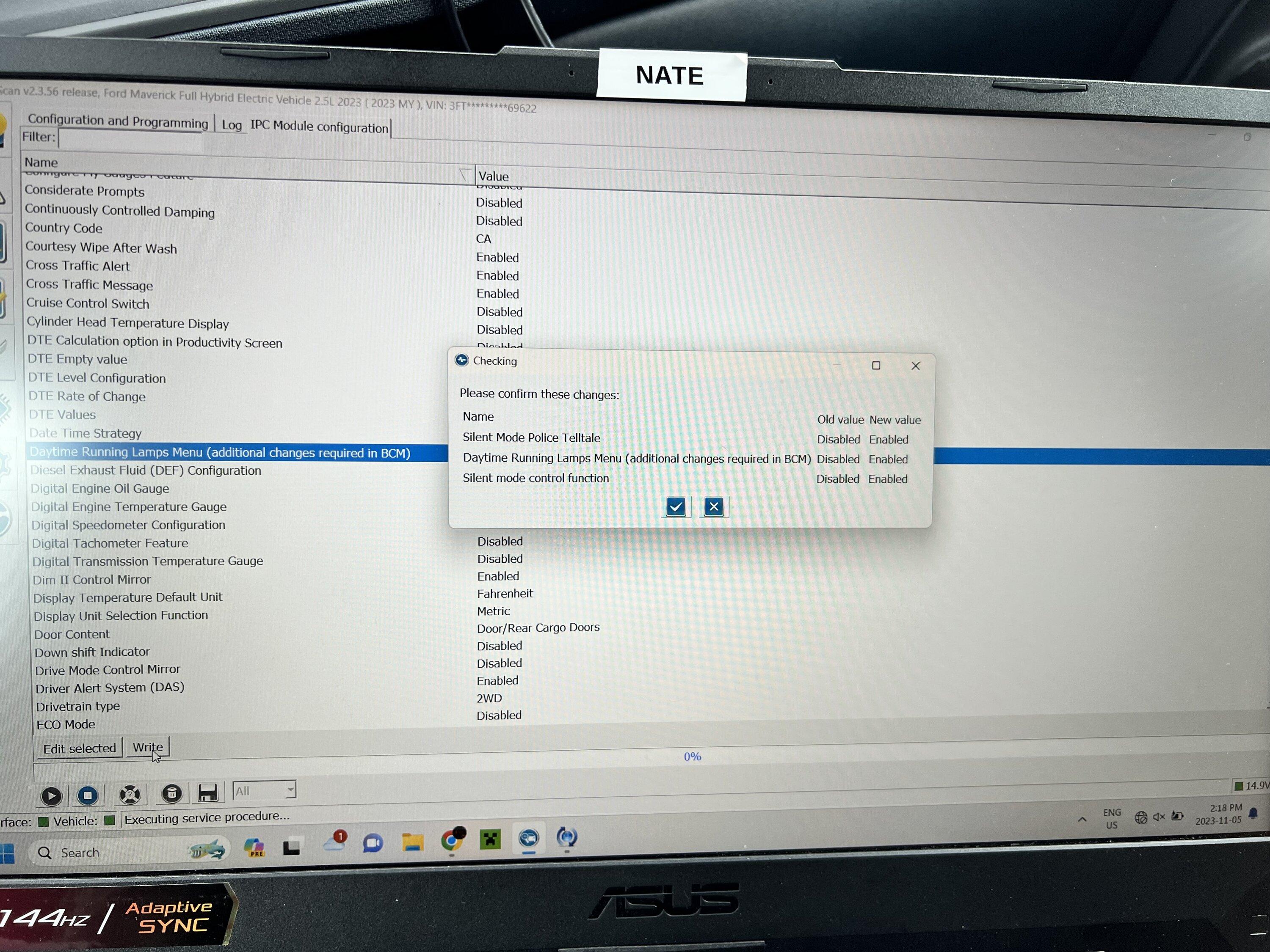Screen dimensions: 1270x952
Task: Launch Minecraft from the taskbar
Action: pyautogui.click(x=490, y=839)
